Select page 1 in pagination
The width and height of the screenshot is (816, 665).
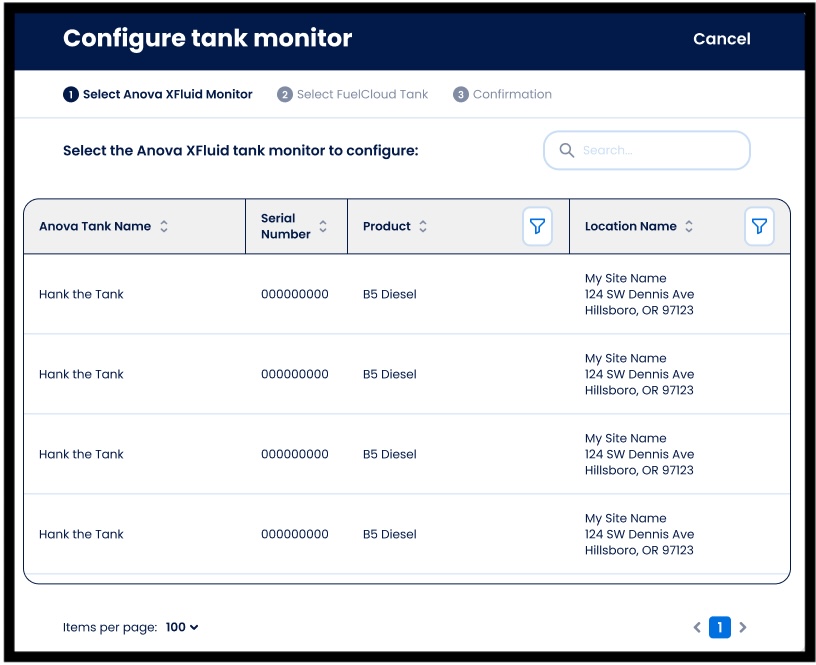720,628
